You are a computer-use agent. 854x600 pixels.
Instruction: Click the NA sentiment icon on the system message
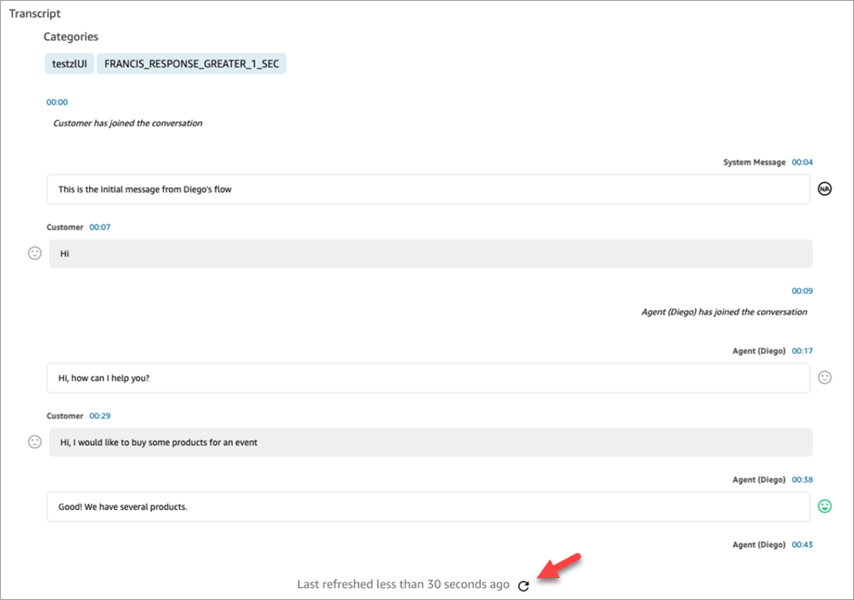click(825, 188)
